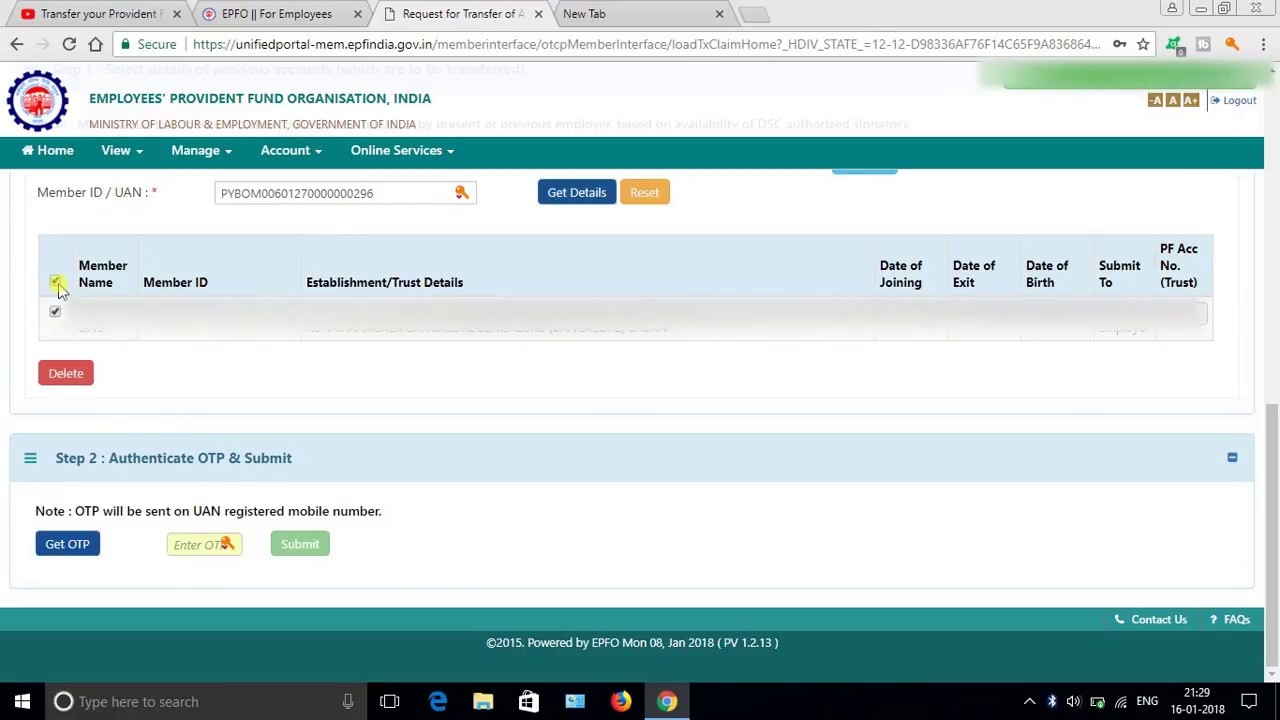Click the Cortana microphone icon

[x=348, y=701]
